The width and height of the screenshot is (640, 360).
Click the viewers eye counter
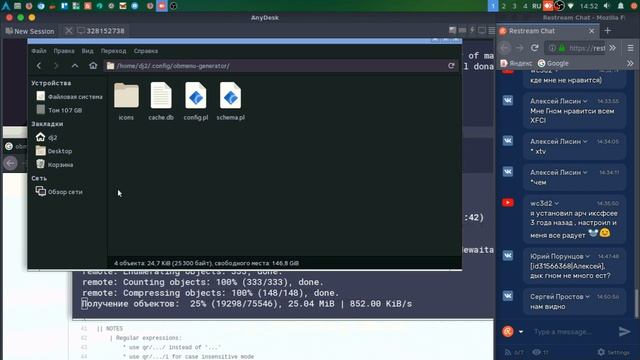point(540,352)
